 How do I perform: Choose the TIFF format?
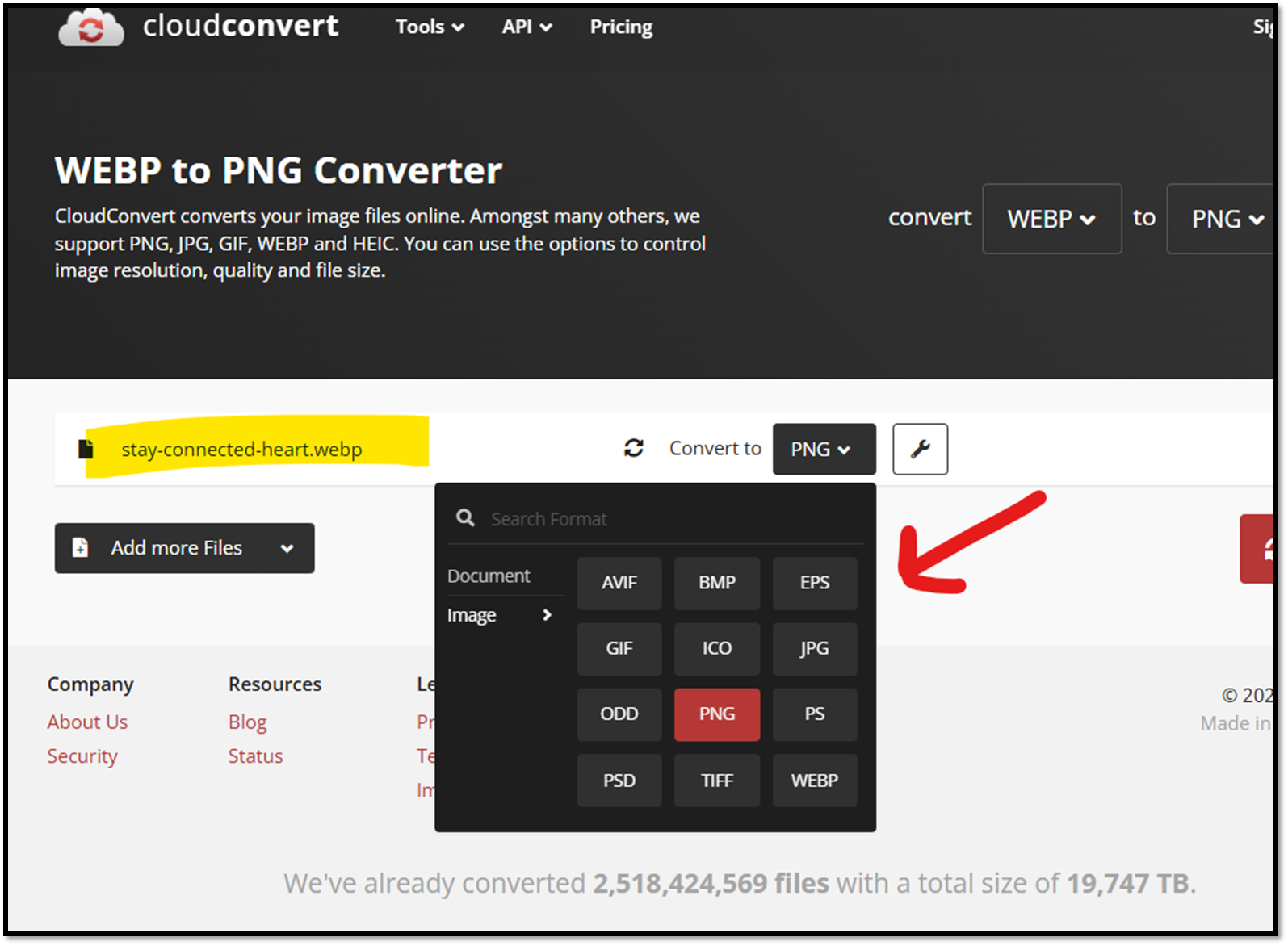pos(717,781)
